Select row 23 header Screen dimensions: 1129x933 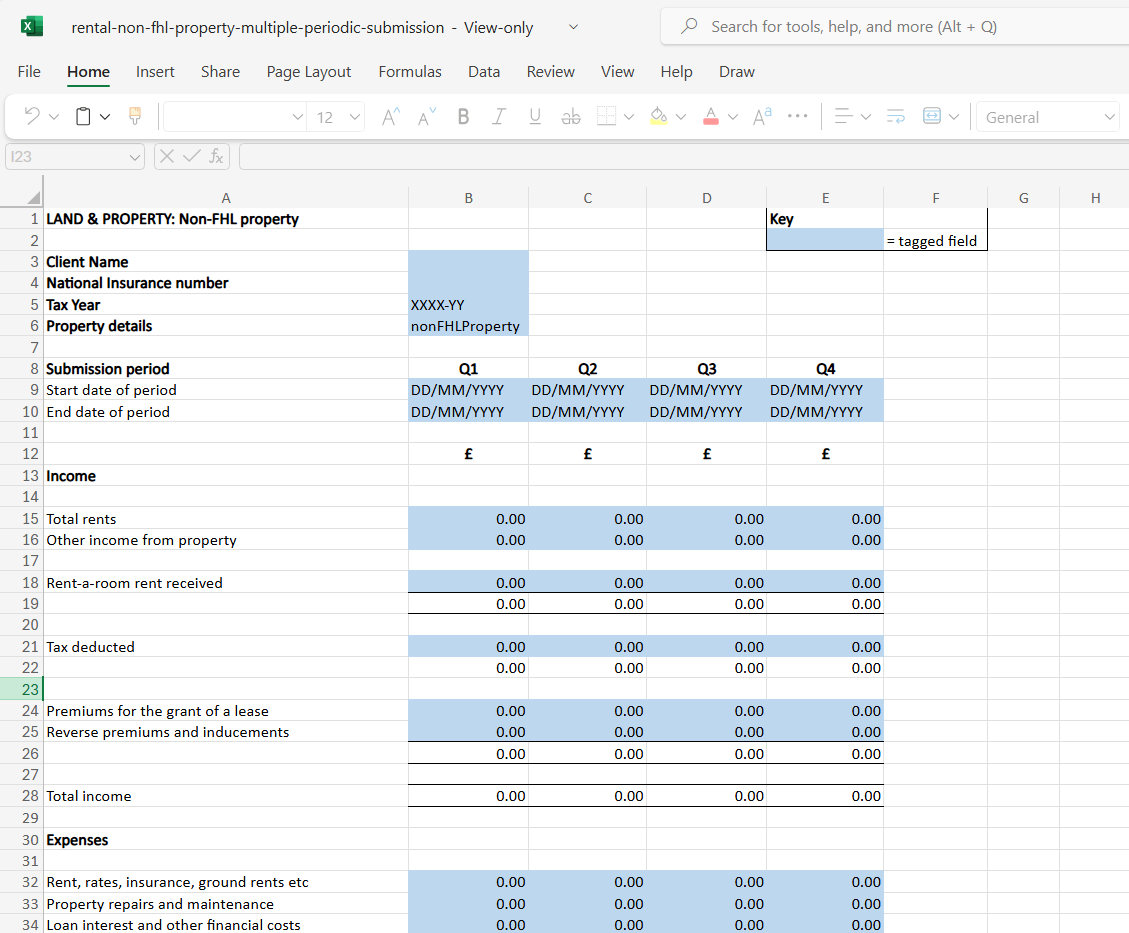click(22, 689)
